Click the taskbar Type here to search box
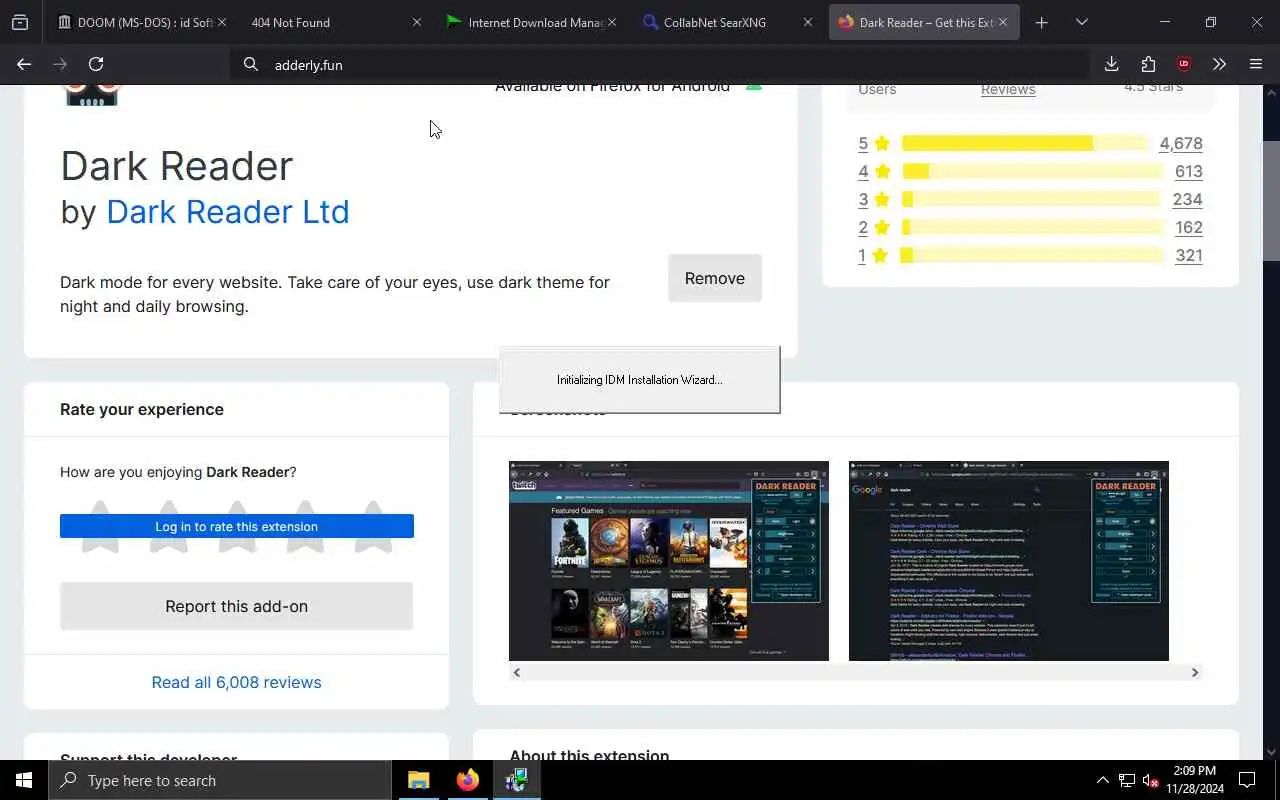 (220, 780)
